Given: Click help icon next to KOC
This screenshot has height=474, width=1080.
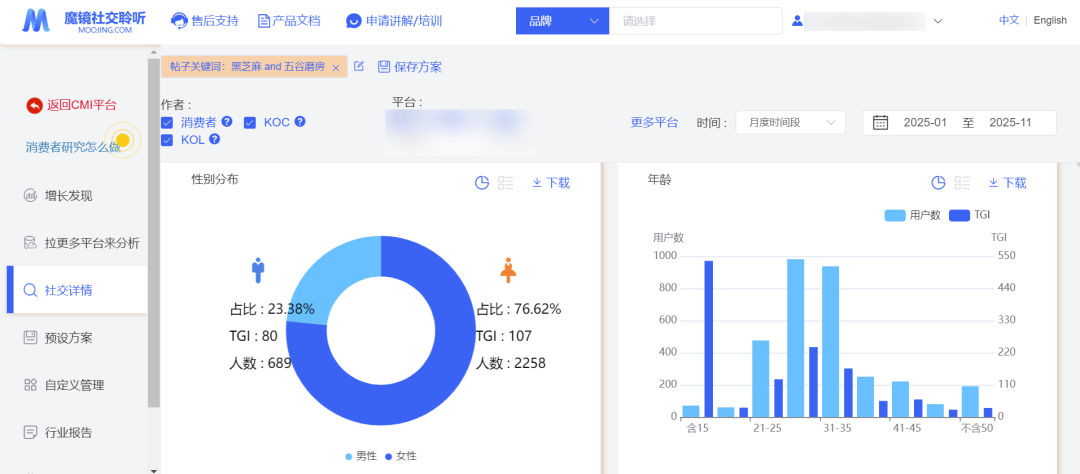Looking at the screenshot, I should [x=299, y=121].
